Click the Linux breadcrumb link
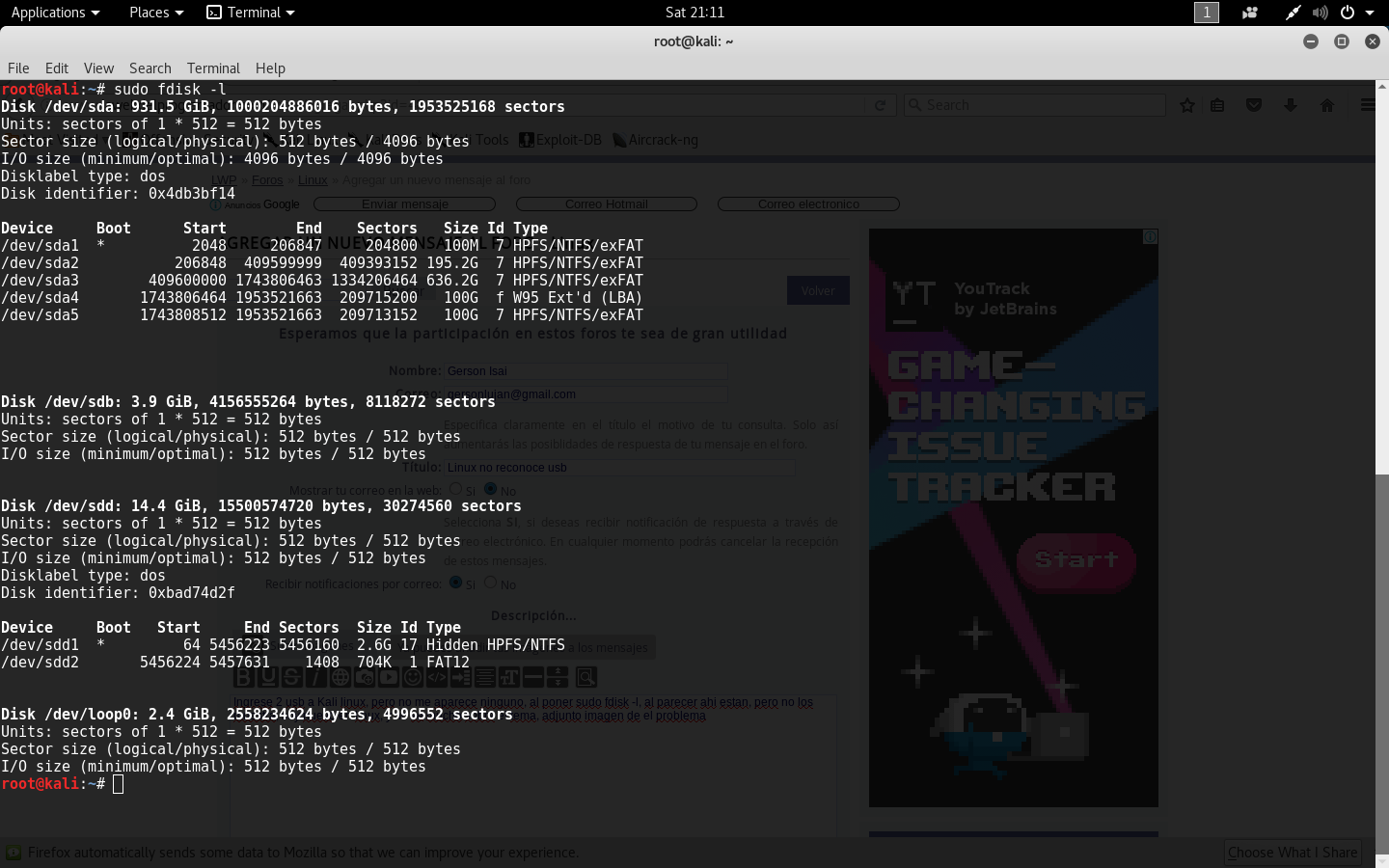The image size is (1389, 868). [313, 180]
